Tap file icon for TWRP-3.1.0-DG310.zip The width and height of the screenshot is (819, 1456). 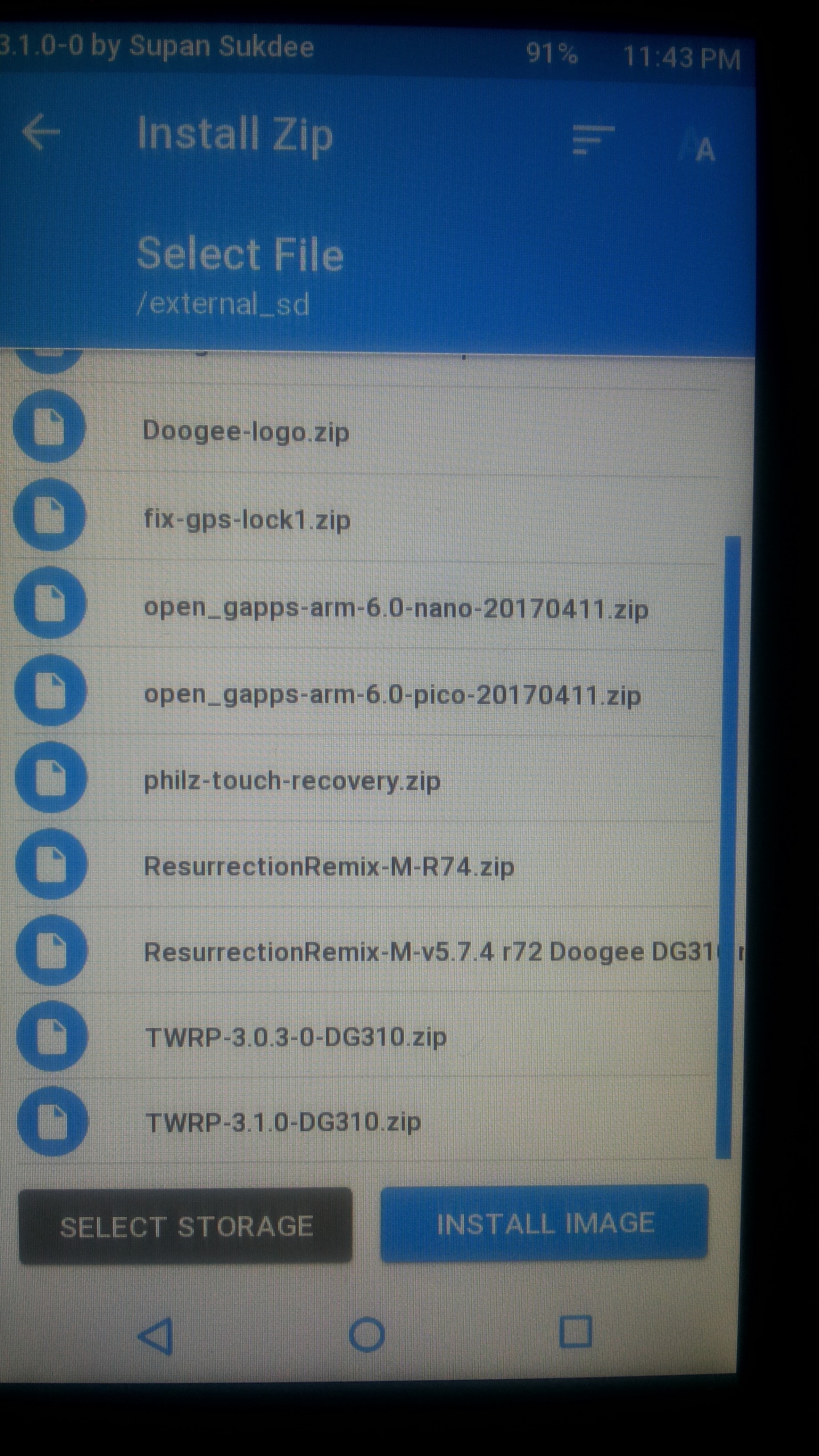tap(53, 1121)
